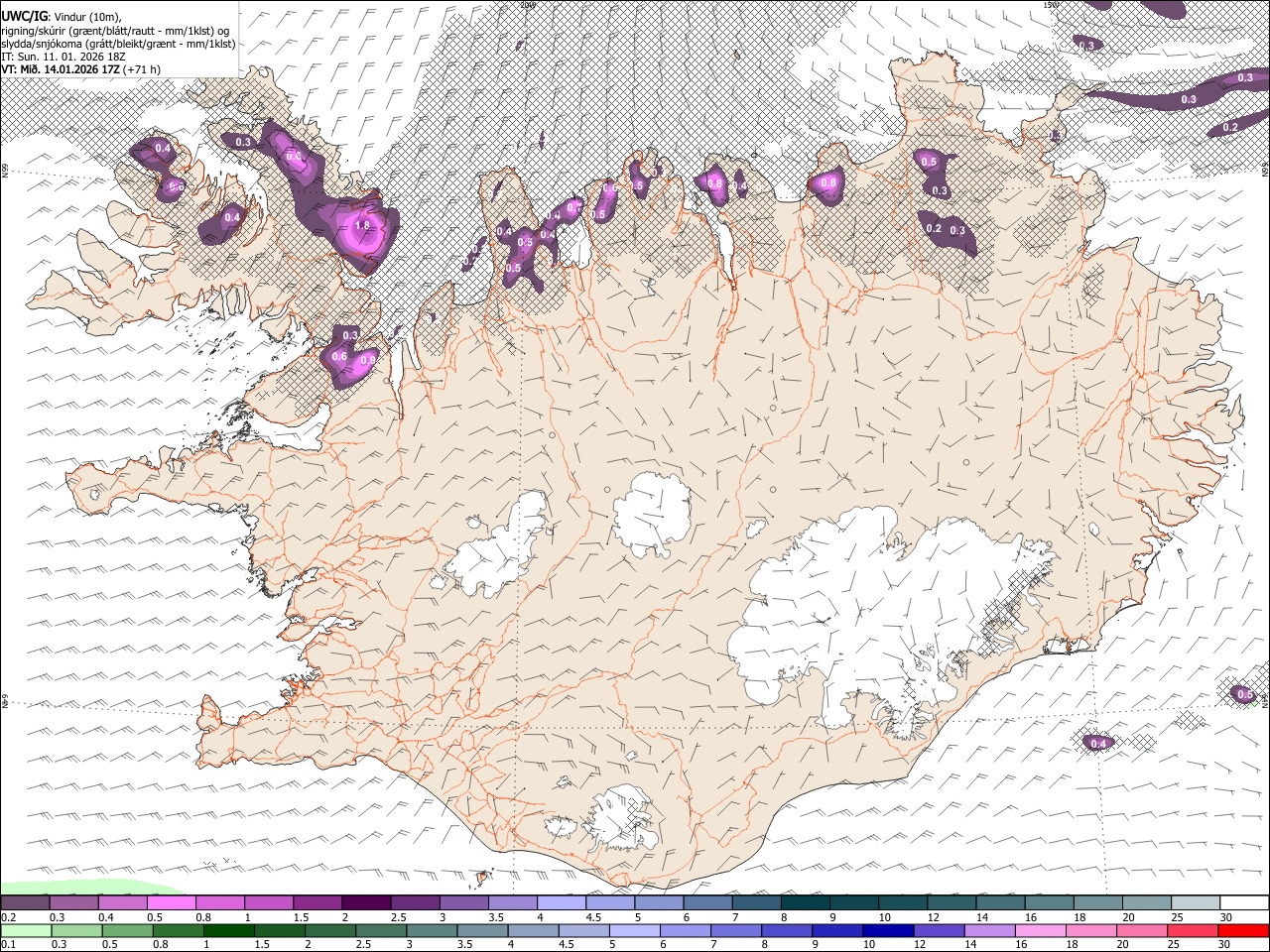1270x952 pixels.
Task: Click the round white Hofsjökull glacier in central Iceland
Action: tap(652, 514)
